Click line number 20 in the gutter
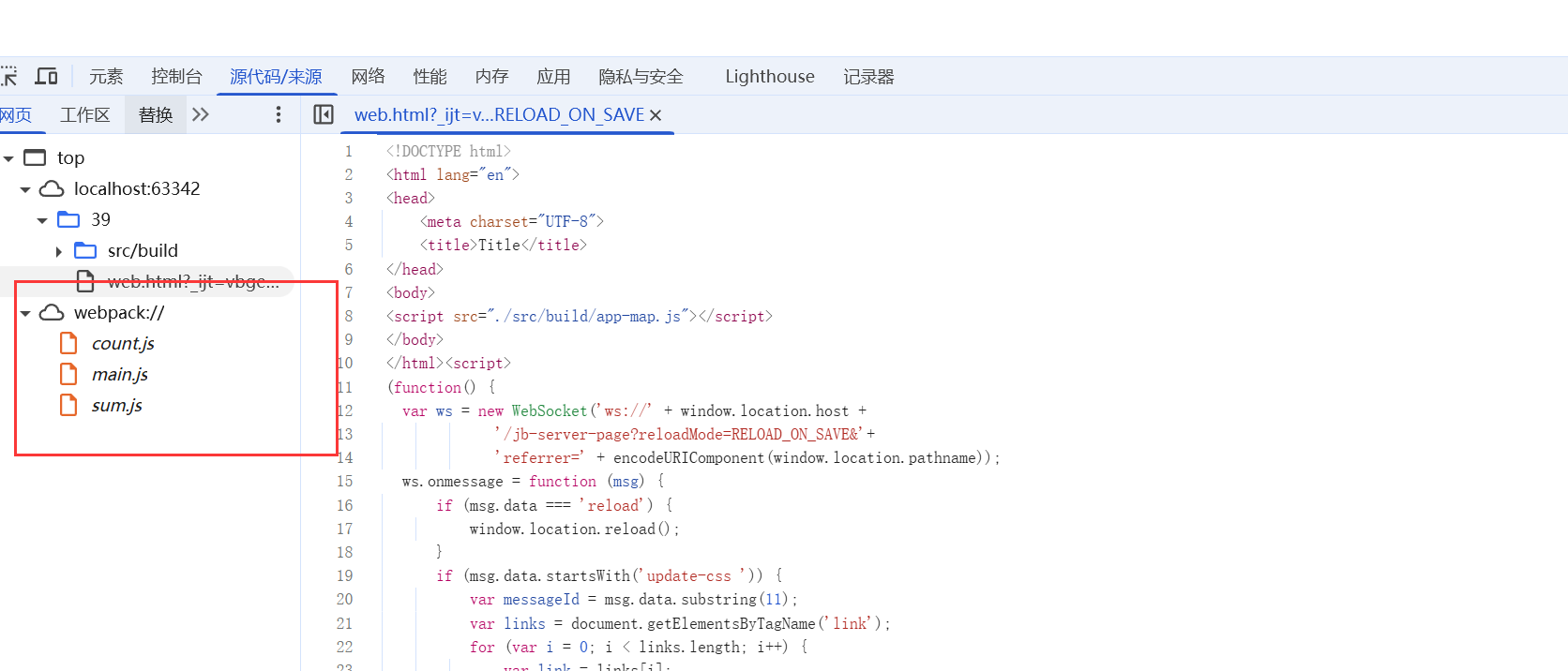Viewport: 1568px width, 671px height. click(344, 599)
